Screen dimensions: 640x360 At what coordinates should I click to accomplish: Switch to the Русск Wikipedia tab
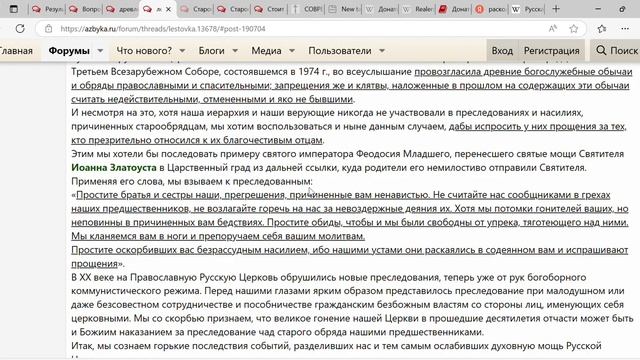(x=527, y=9)
